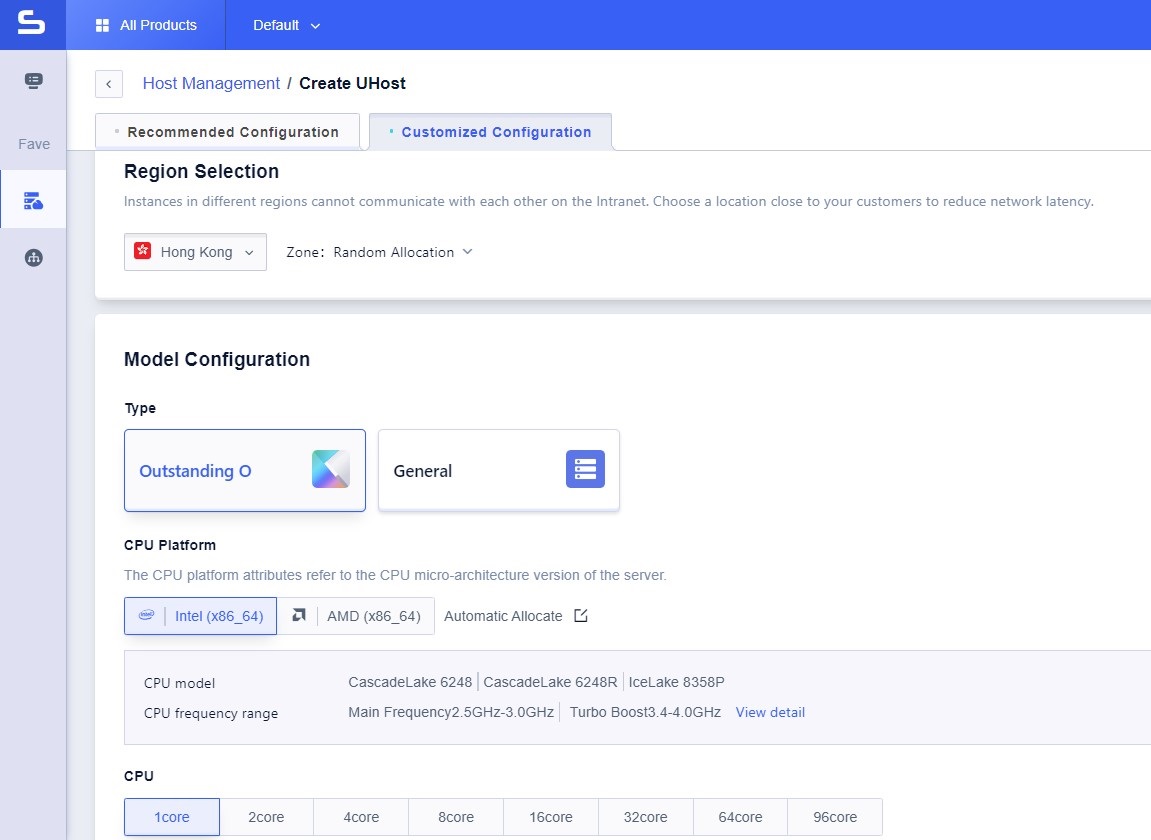
Task: Switch to the Recommended Configuration tab
Action: tap(232, 131)
